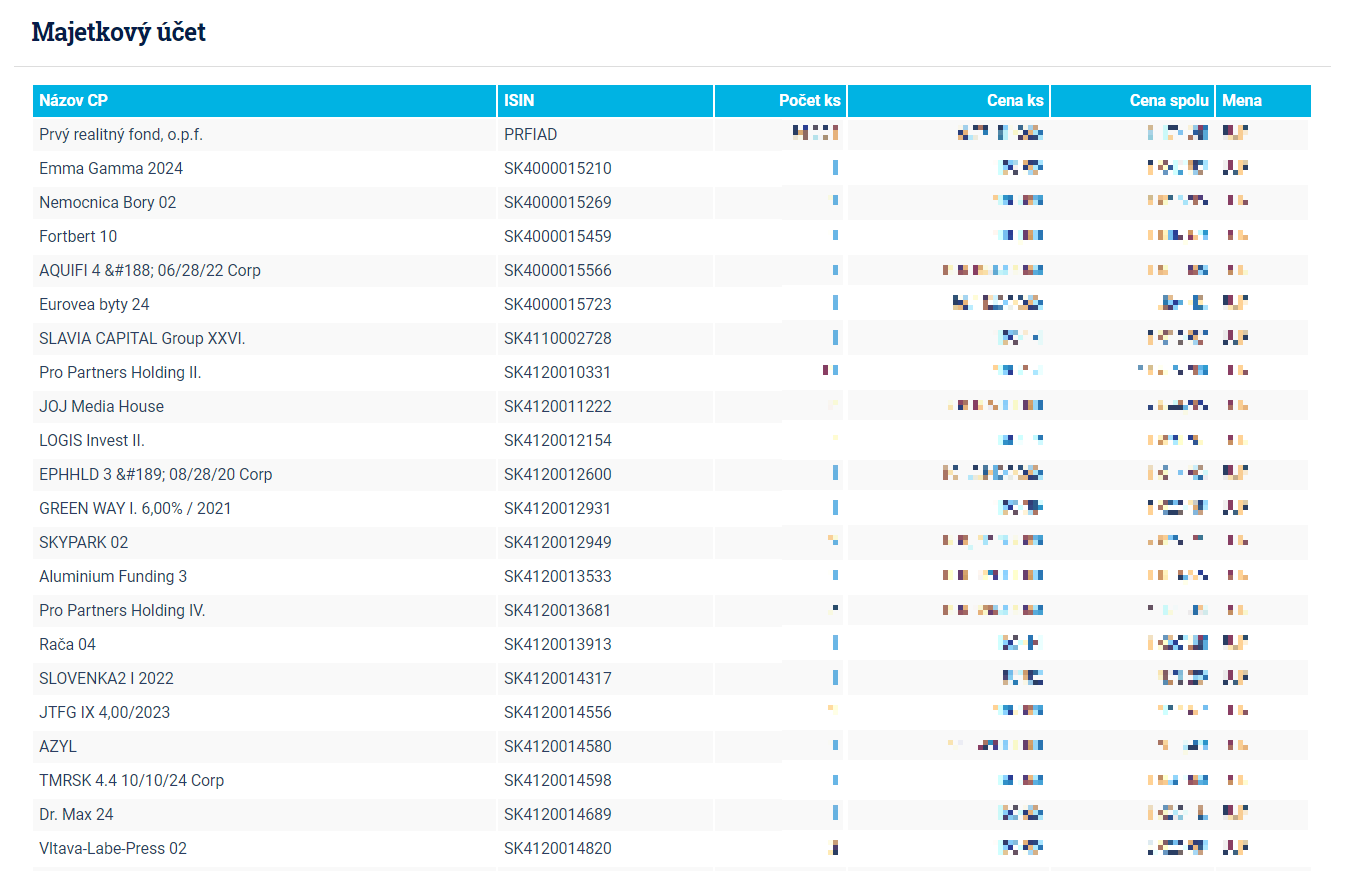Click the ISIN value SK4120013533

[558, 576]
